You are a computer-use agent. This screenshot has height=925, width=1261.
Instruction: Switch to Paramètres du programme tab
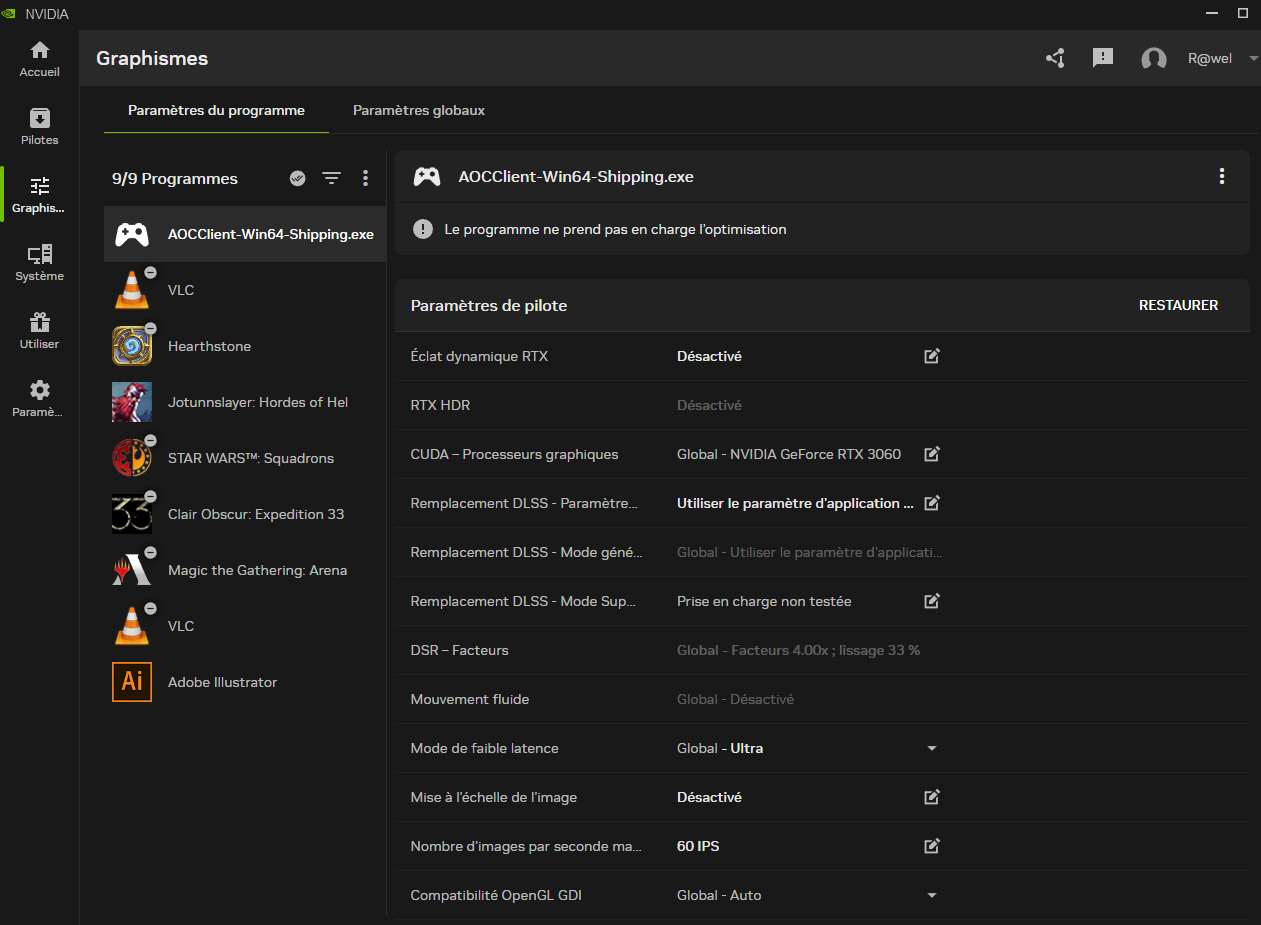pos(216,110)
